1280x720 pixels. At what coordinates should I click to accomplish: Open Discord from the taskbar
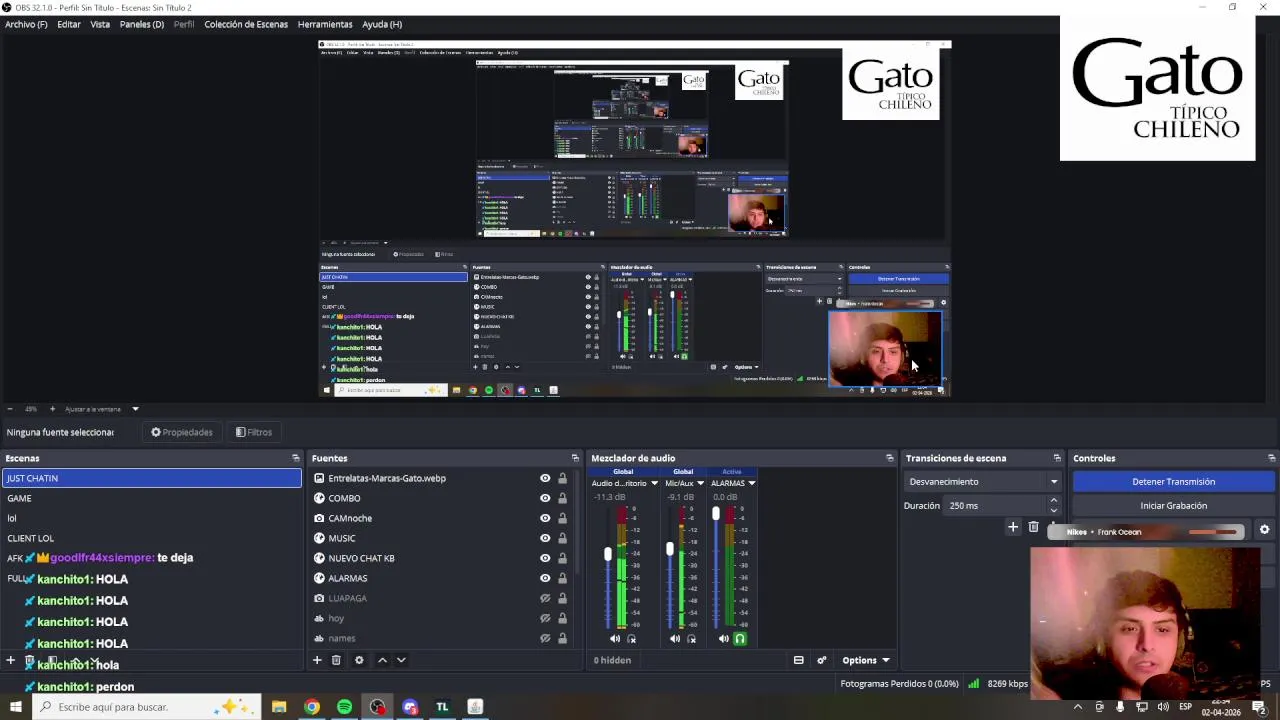[x=410, y=707]
